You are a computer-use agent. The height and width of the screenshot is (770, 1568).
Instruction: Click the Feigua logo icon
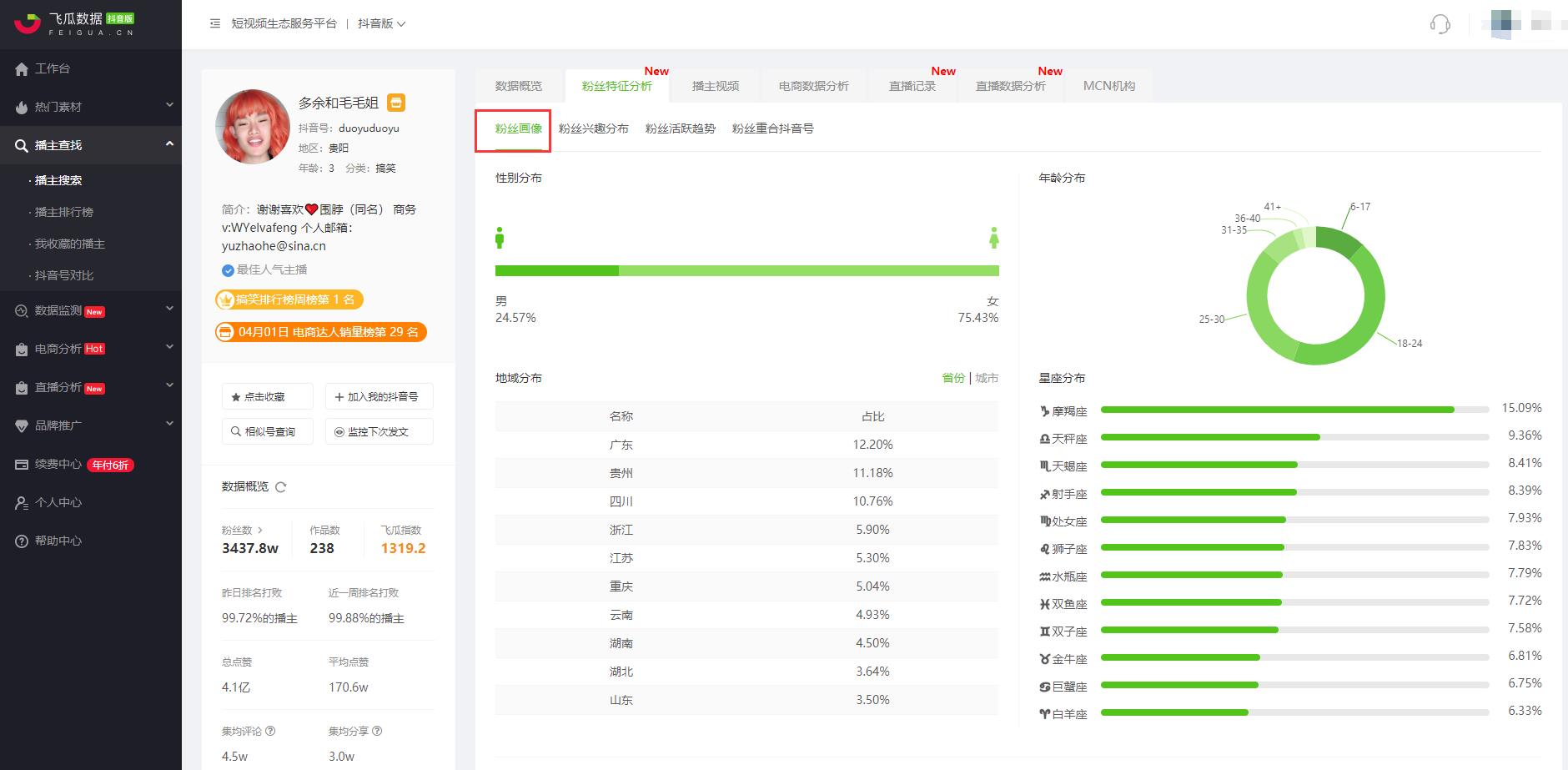click(x=28, y=23)
